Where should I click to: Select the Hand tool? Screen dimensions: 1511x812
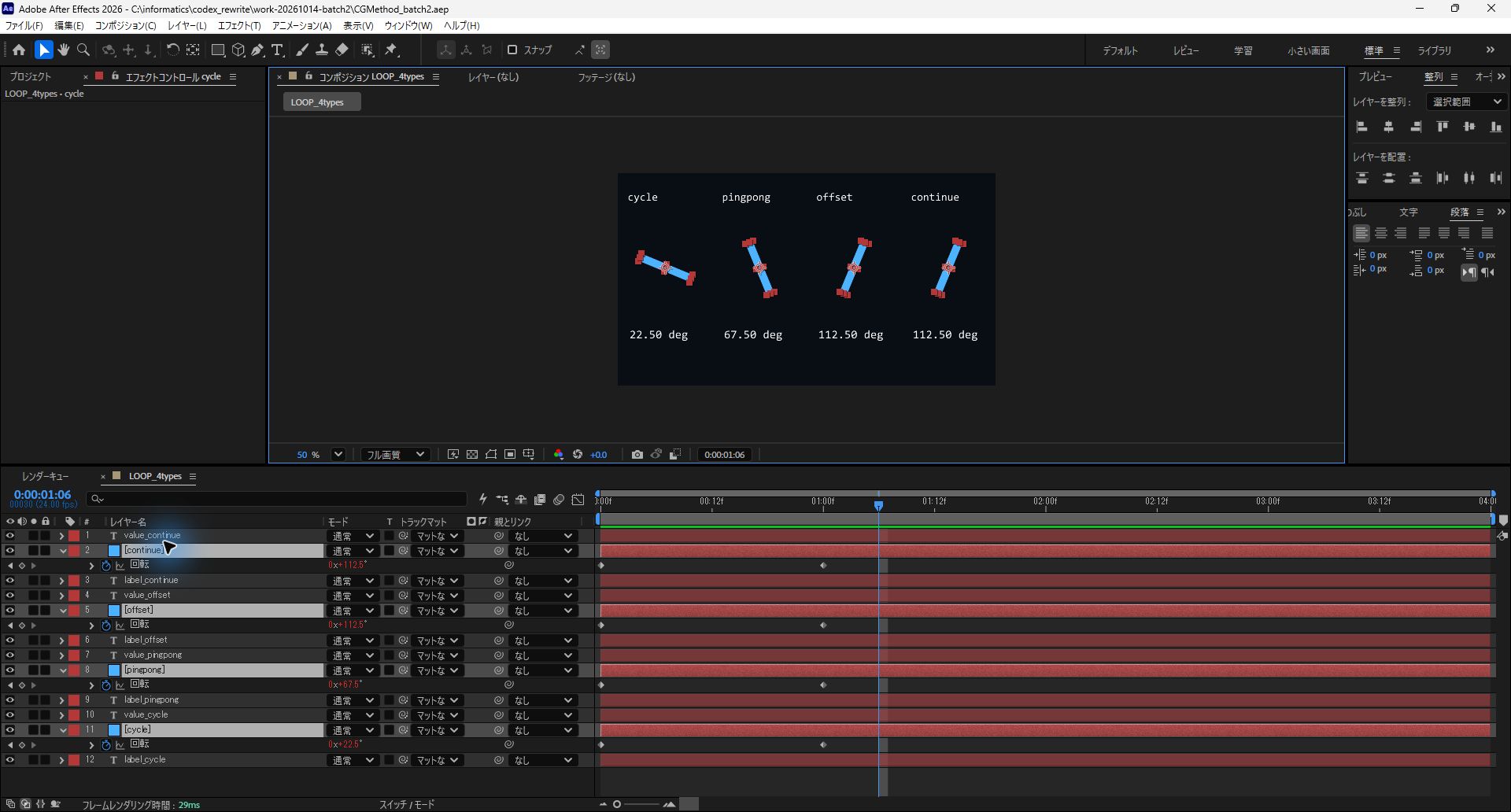pyautogui.click(x=63, y=50)
